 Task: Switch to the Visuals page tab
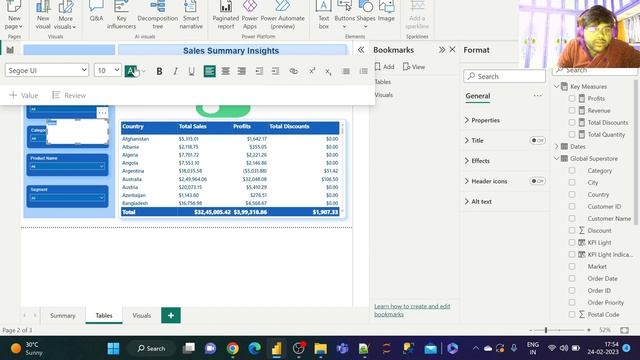[142, 316]
